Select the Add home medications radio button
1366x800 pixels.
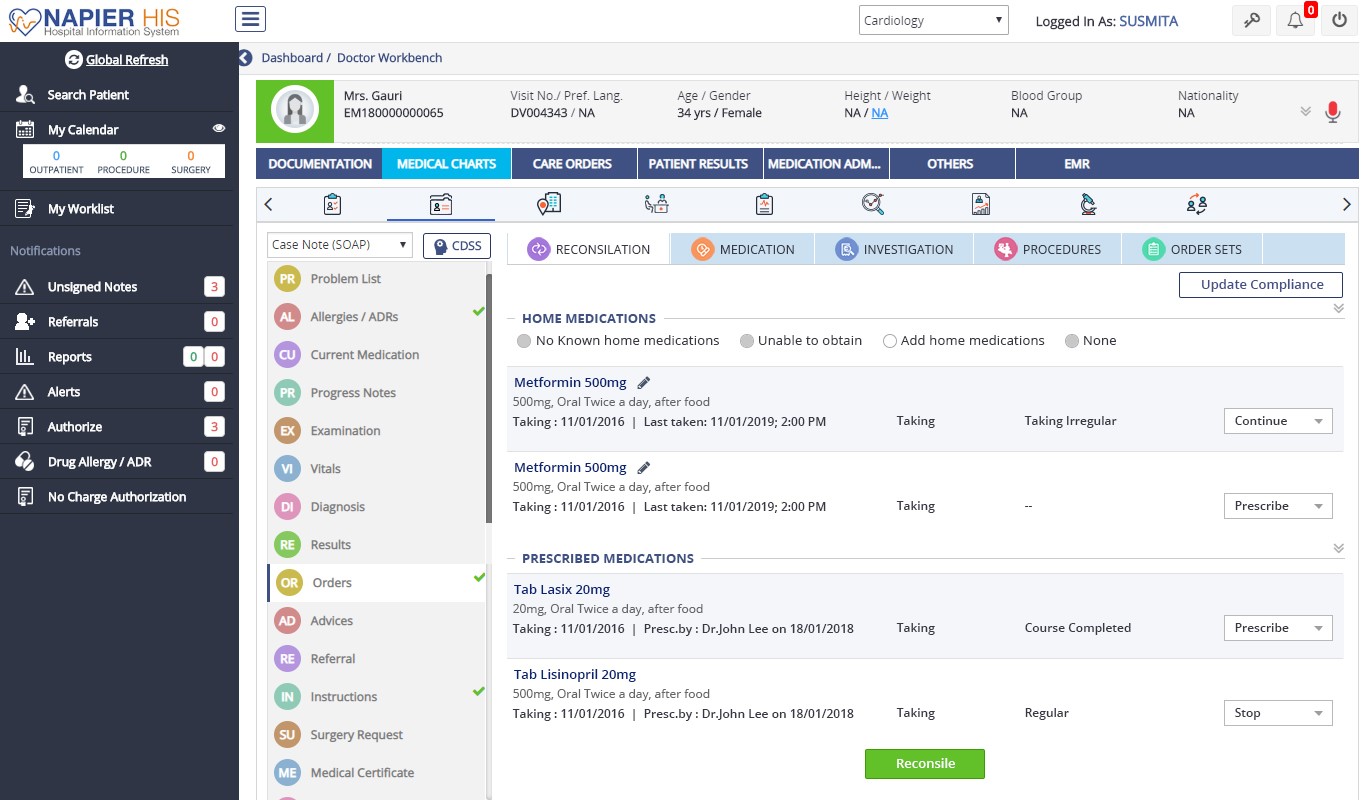tap(890, 340)
